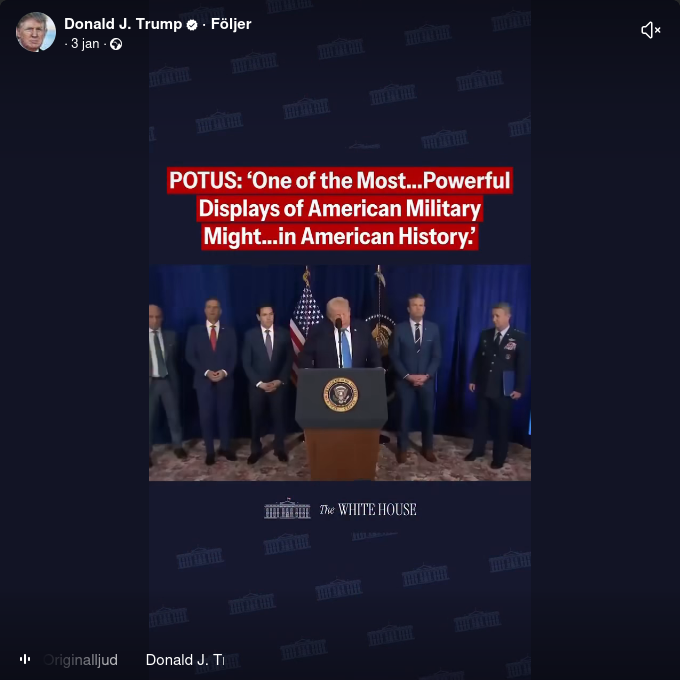Unmute the video with the speaker icon
Screen dimensions: 680x680
651,30
